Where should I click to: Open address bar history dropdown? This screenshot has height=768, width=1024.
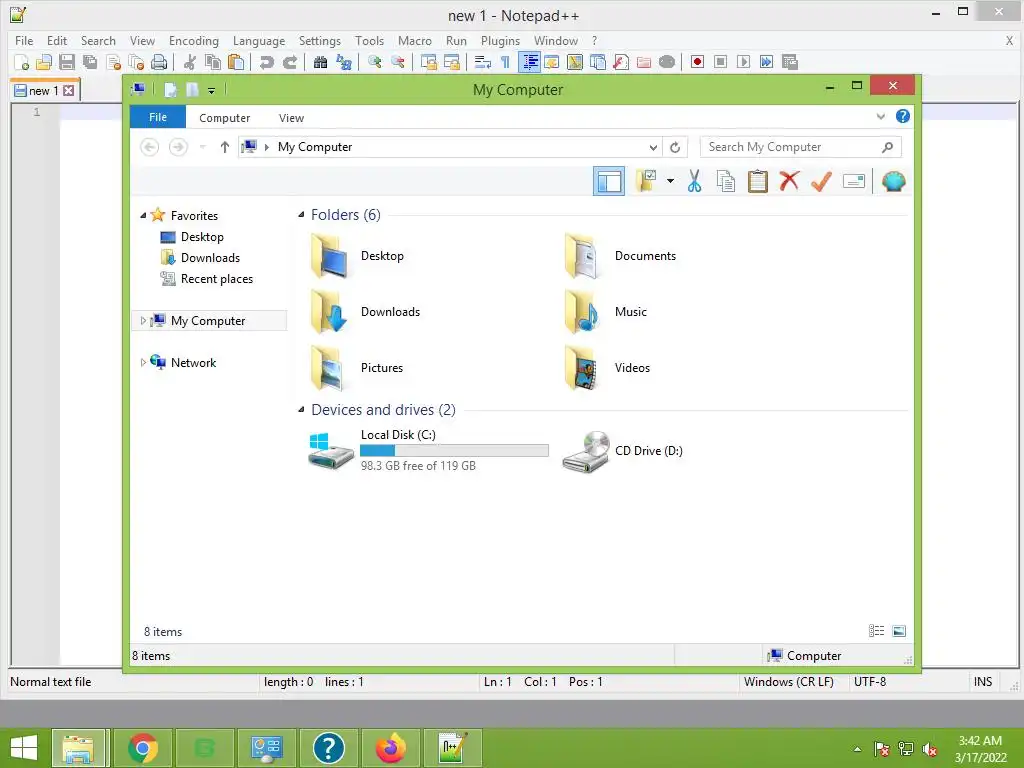tap(653, 147)
